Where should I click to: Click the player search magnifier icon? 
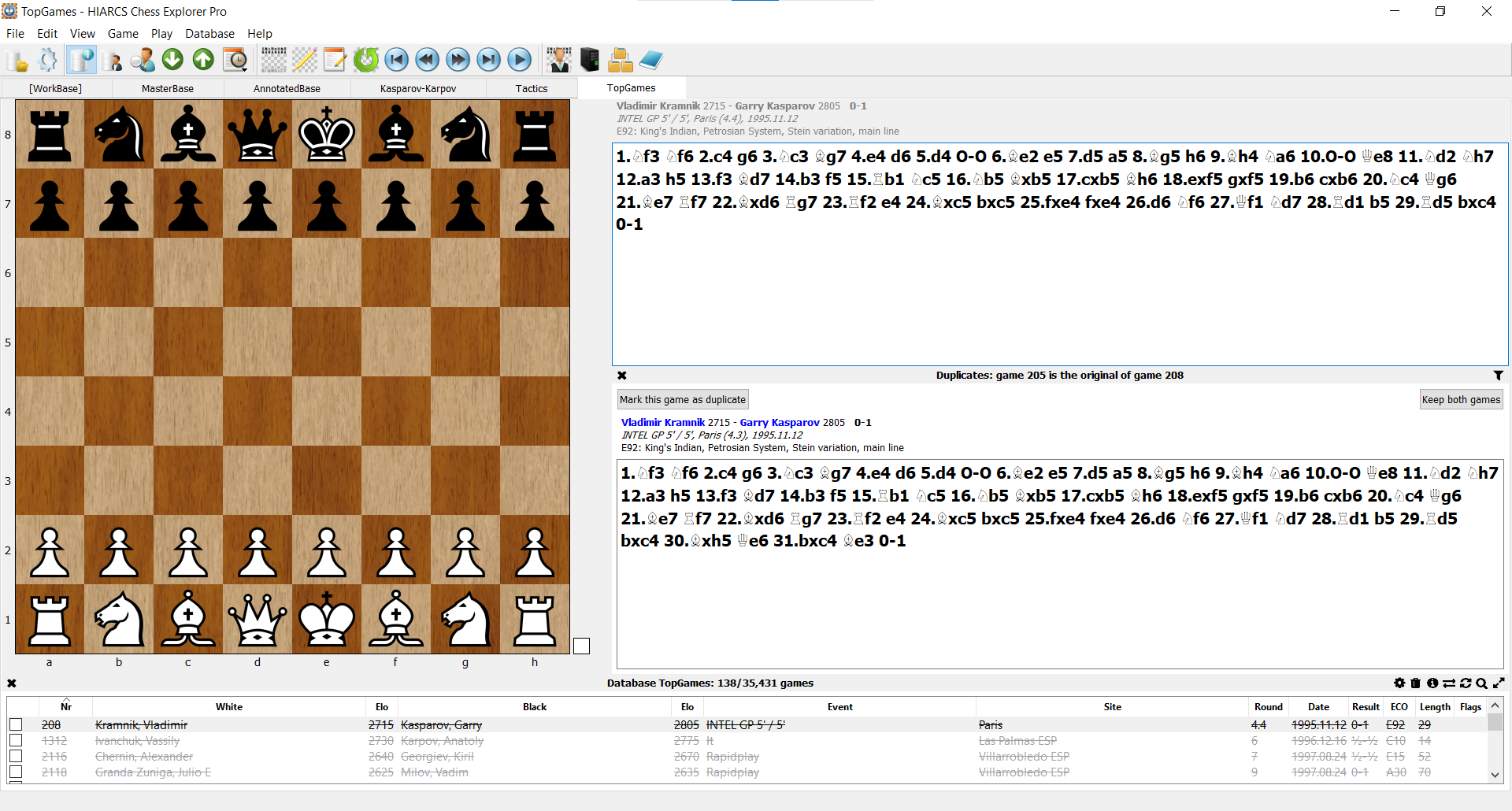[143, 60]
